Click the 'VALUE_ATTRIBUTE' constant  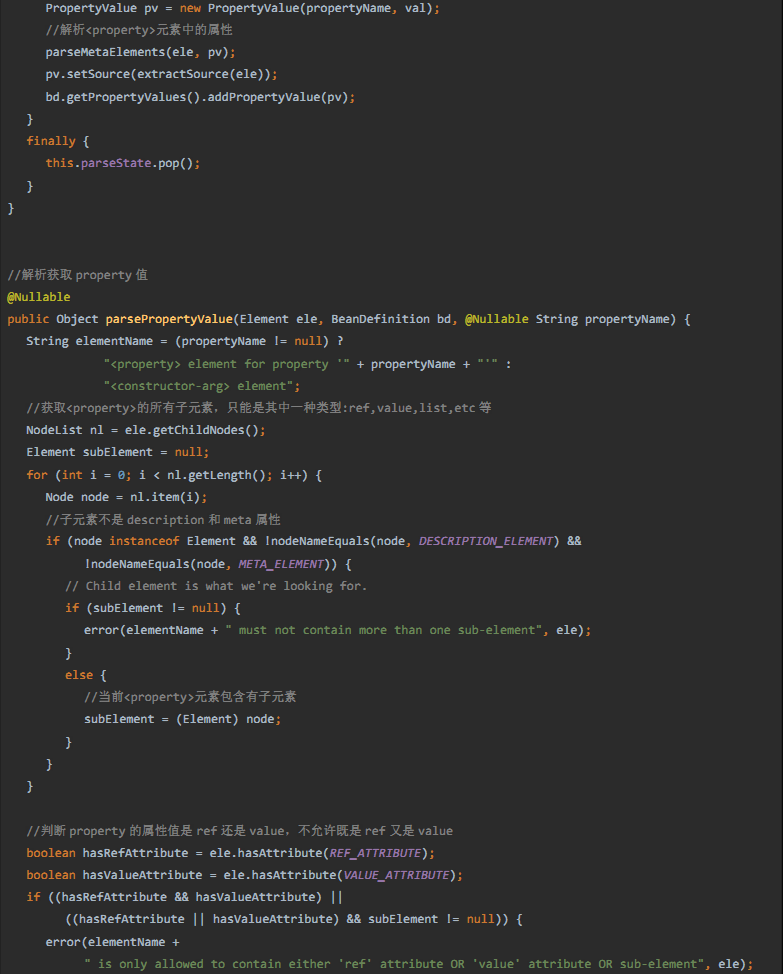396,875
